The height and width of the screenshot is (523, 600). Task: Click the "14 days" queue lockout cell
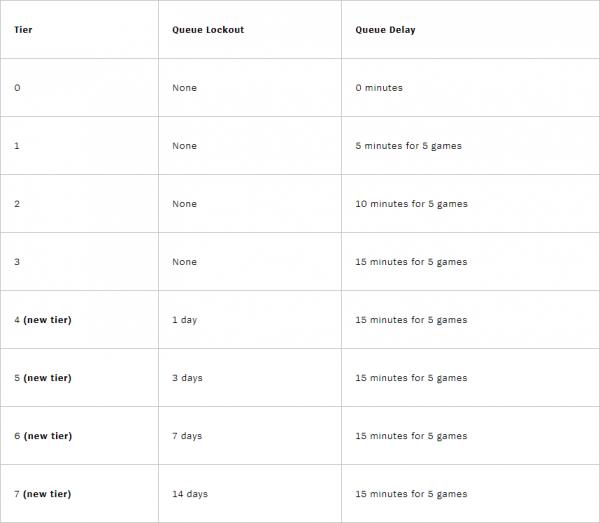point(190,494)
